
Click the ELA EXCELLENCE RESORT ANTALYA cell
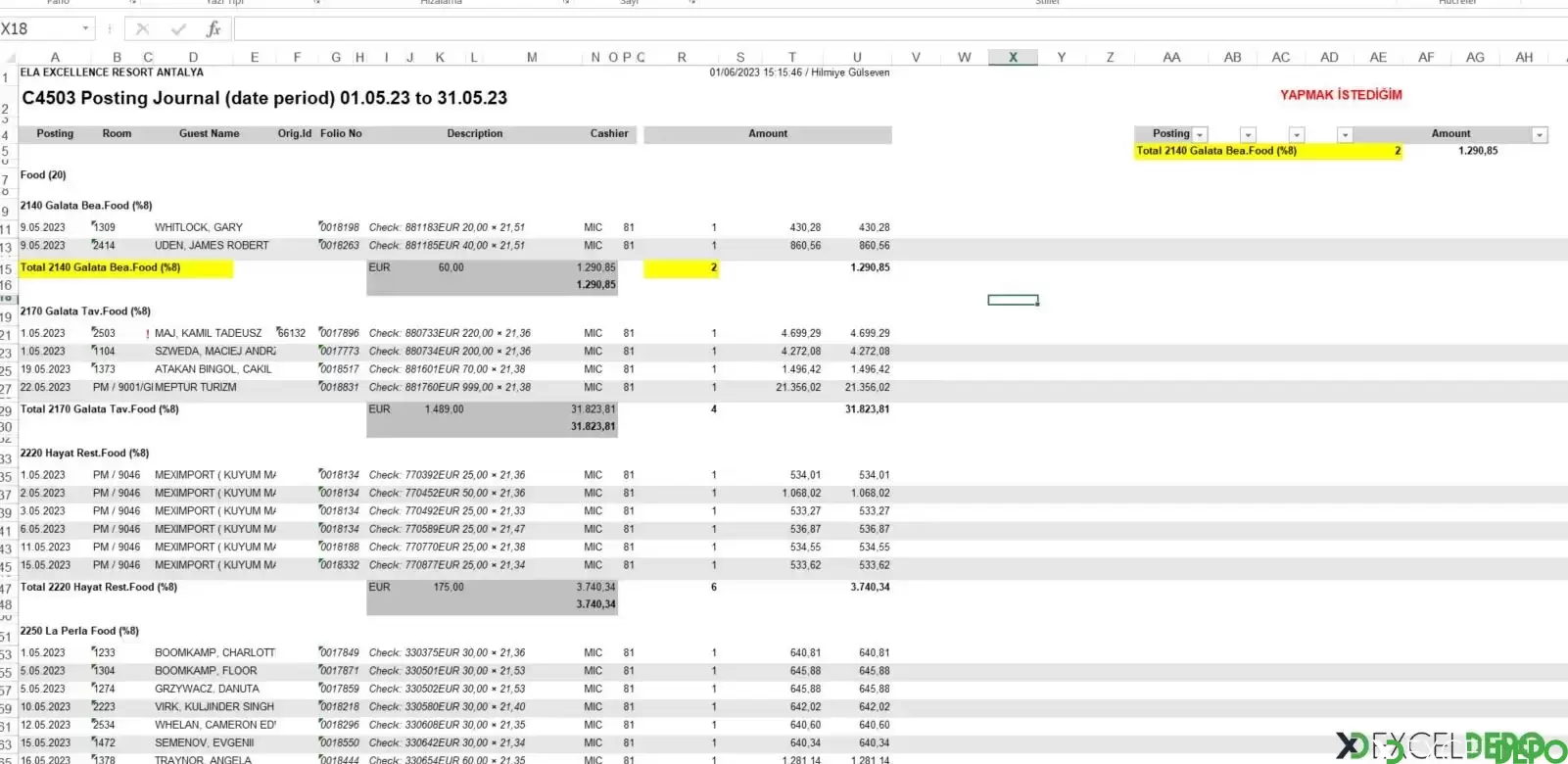[x=112, y=72]
